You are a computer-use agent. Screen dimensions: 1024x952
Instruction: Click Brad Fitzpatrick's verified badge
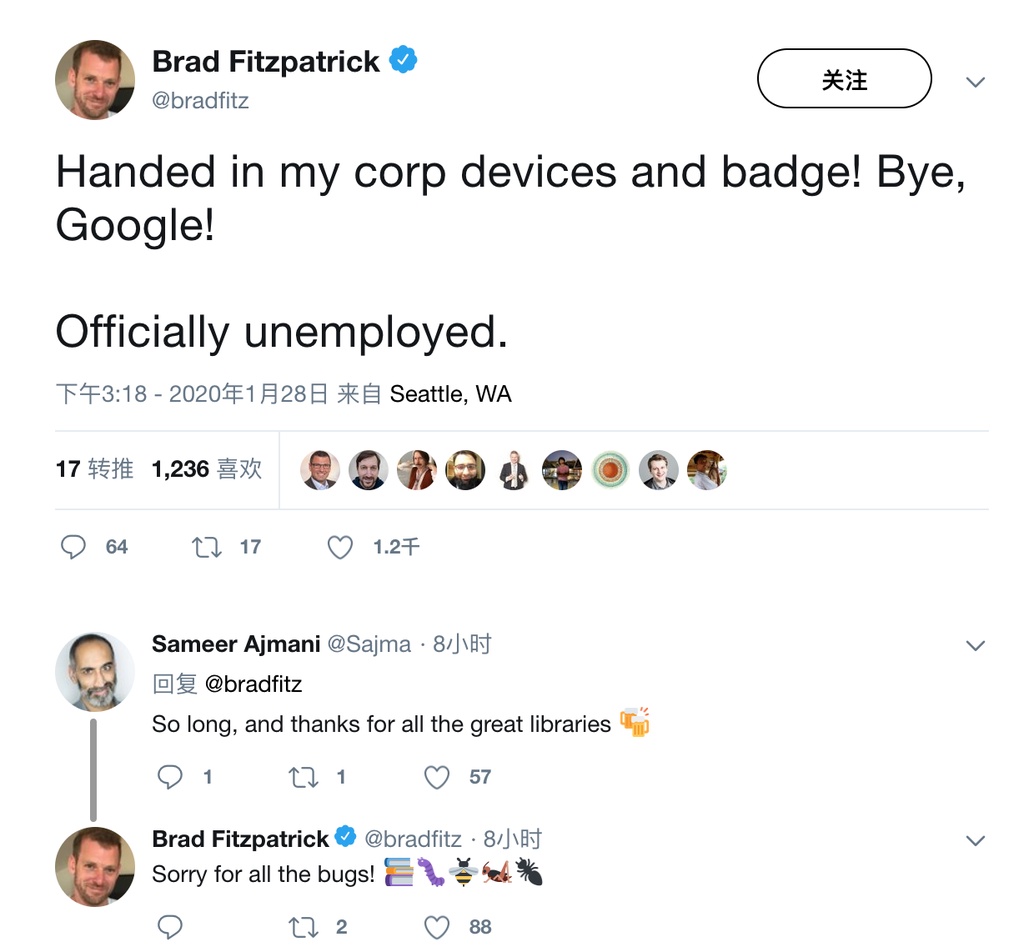pyautogui.click(x=403, y=60)
